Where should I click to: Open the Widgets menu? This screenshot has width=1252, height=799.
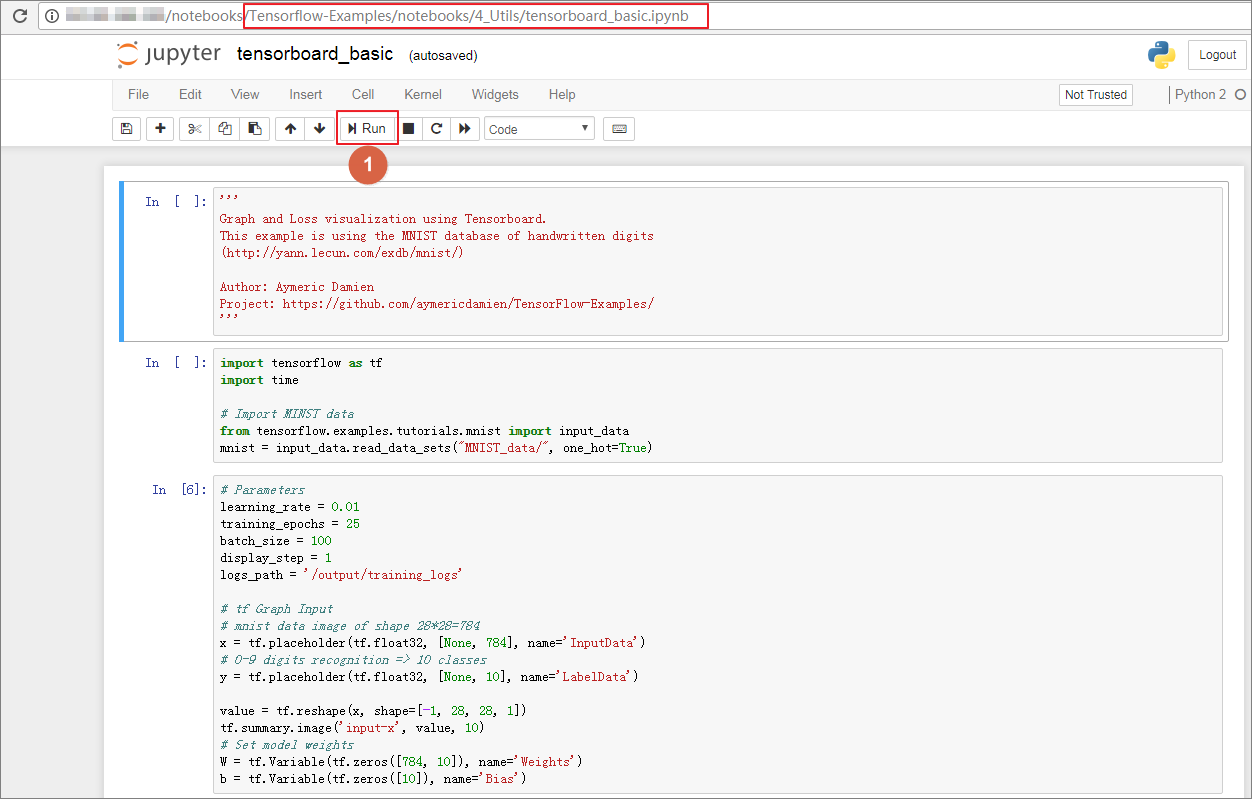coord(495,94)
